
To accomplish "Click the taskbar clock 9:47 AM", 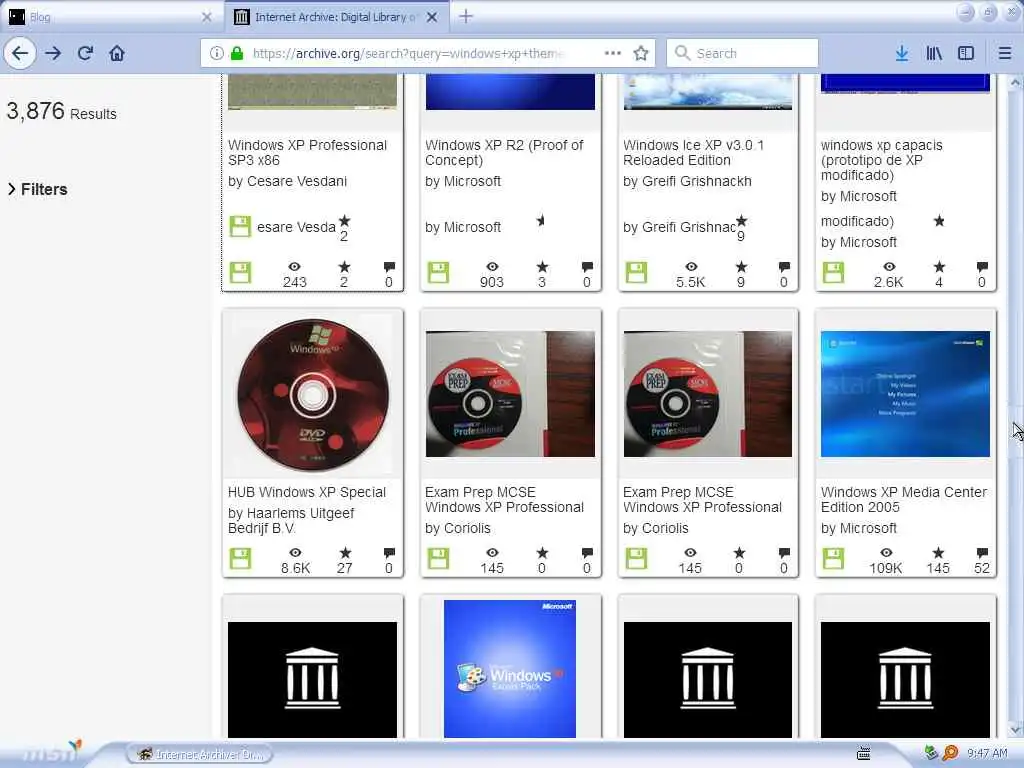I will 987,753.
